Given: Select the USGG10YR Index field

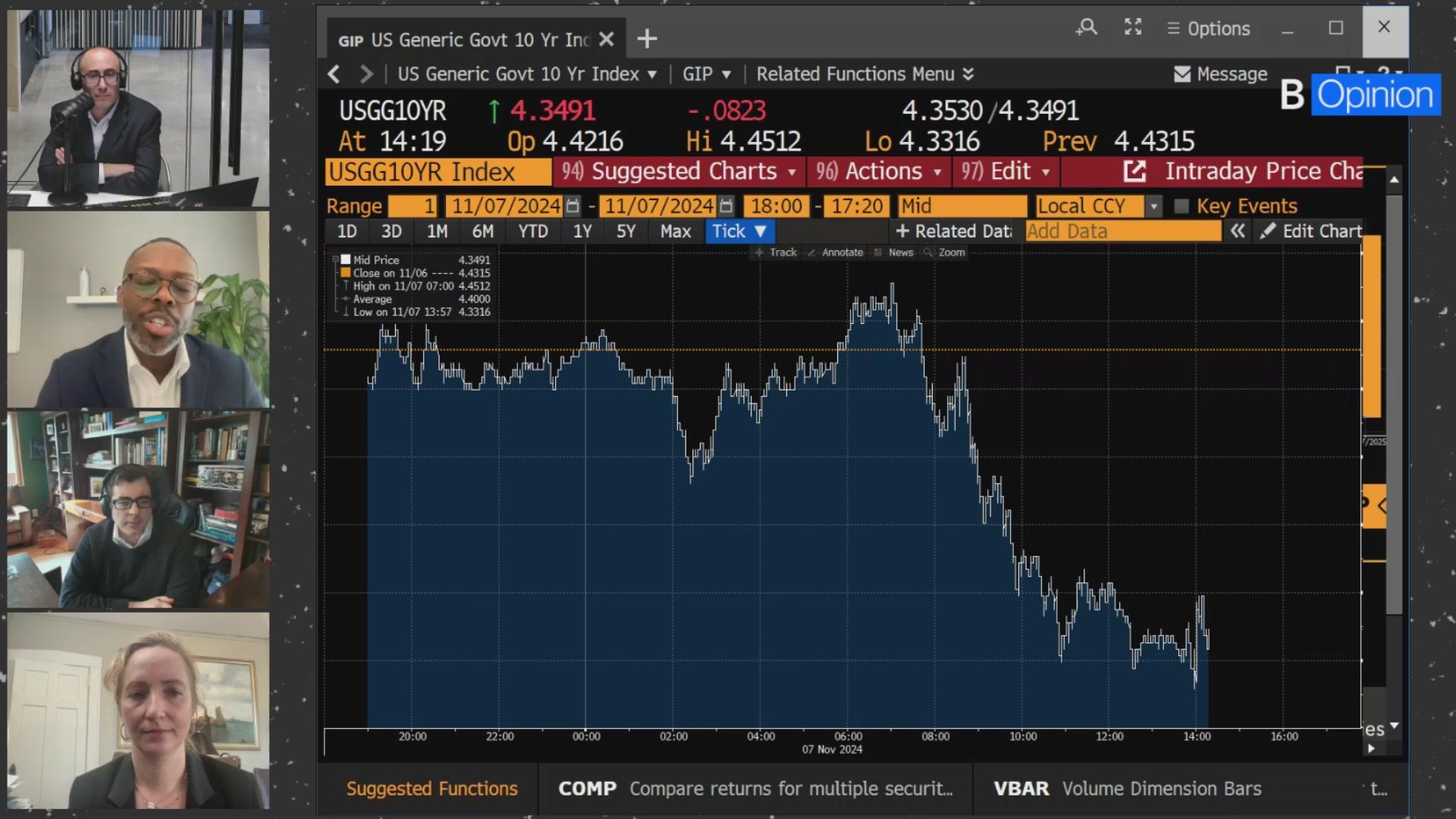Looking at the screenshot, I should [438, 172].
